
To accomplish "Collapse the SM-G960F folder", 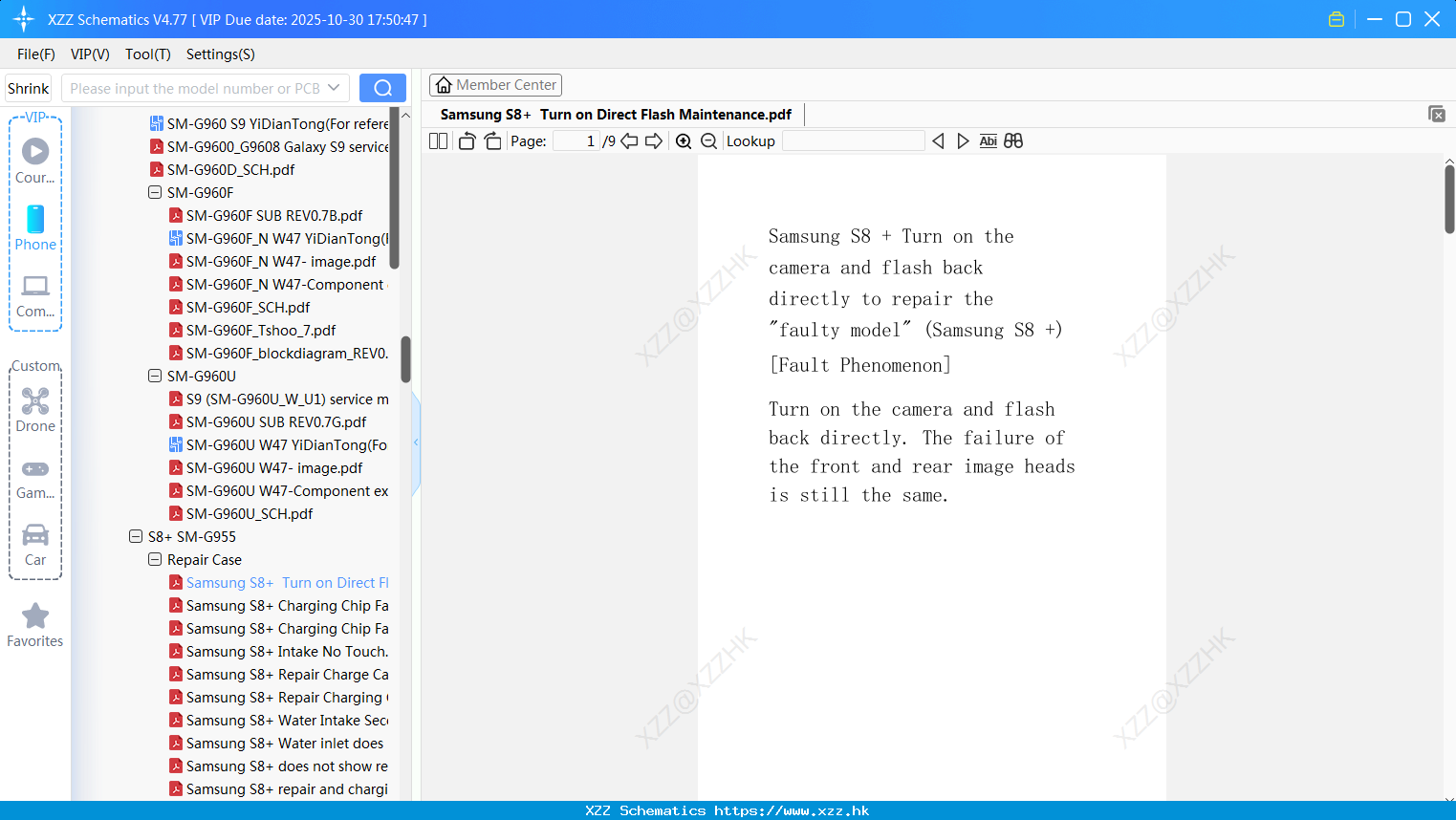I will click(155, 192).
